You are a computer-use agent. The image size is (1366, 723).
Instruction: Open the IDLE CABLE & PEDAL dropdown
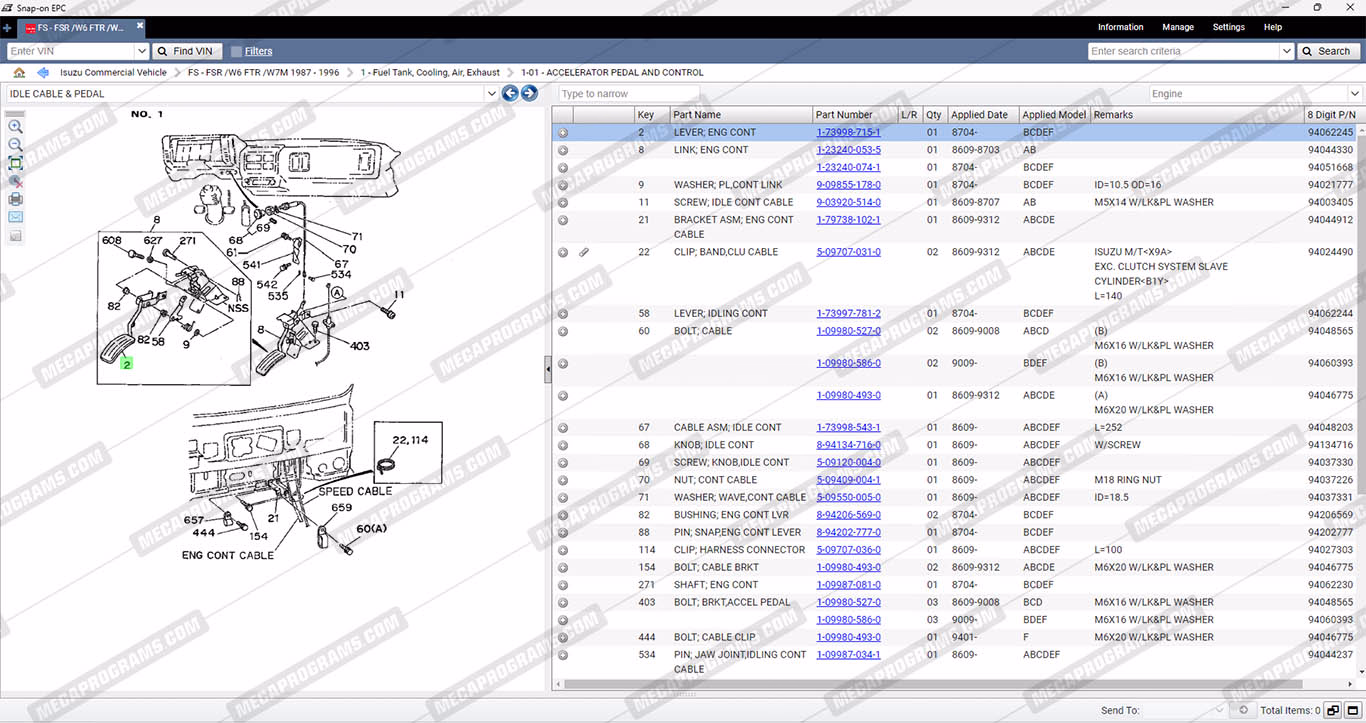490,94
